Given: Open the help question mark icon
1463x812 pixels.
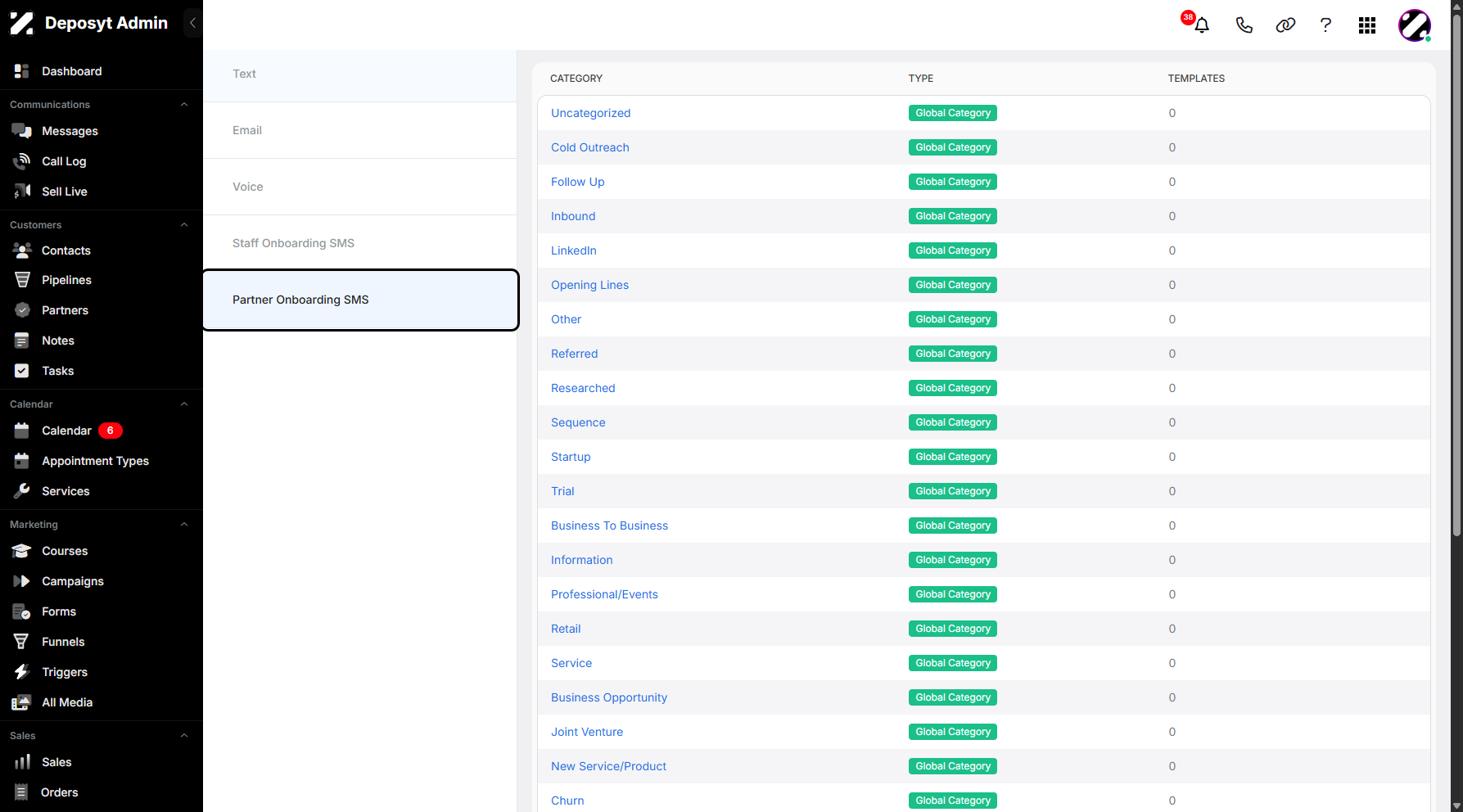Looking at the screenshot, I should pos(1325,25).
